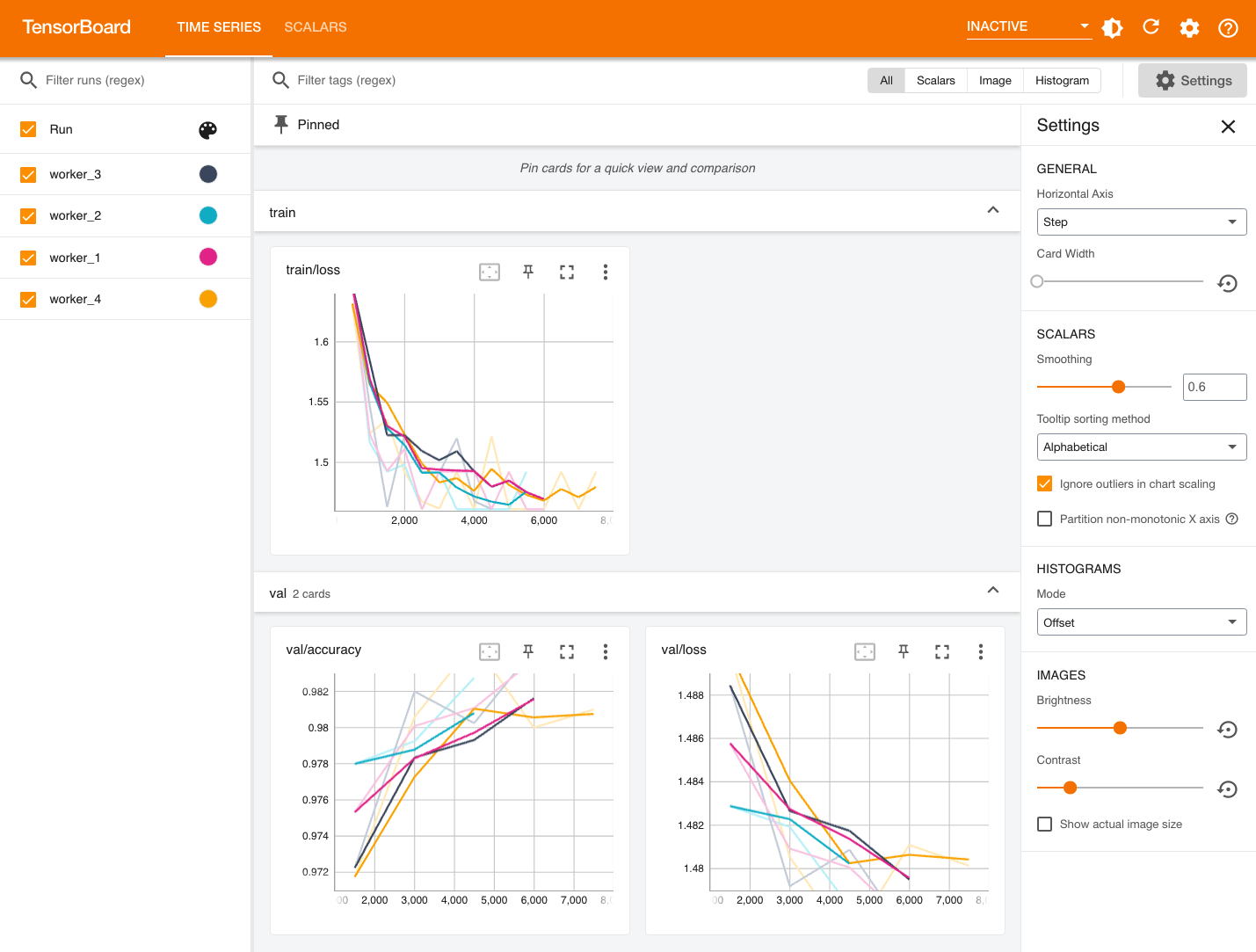The image size is (1256, 952).
Task: Select the All filter
Action: (886, 80)
